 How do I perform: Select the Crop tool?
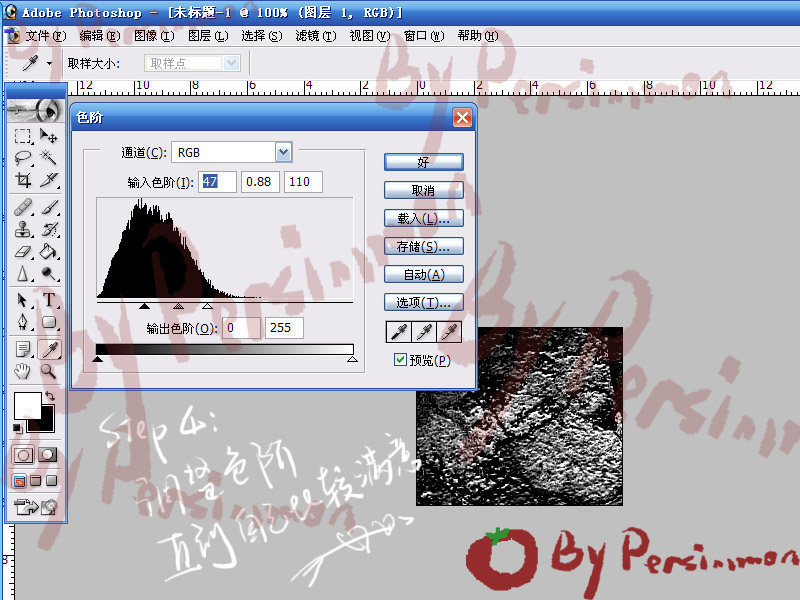22,180
